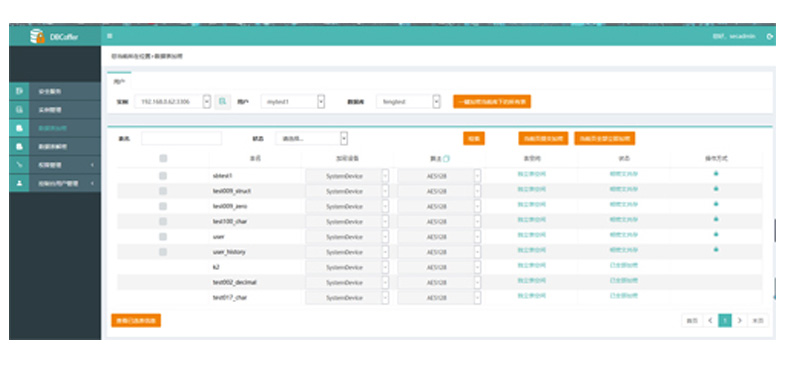Click the table name test100_char

[230, 221]
